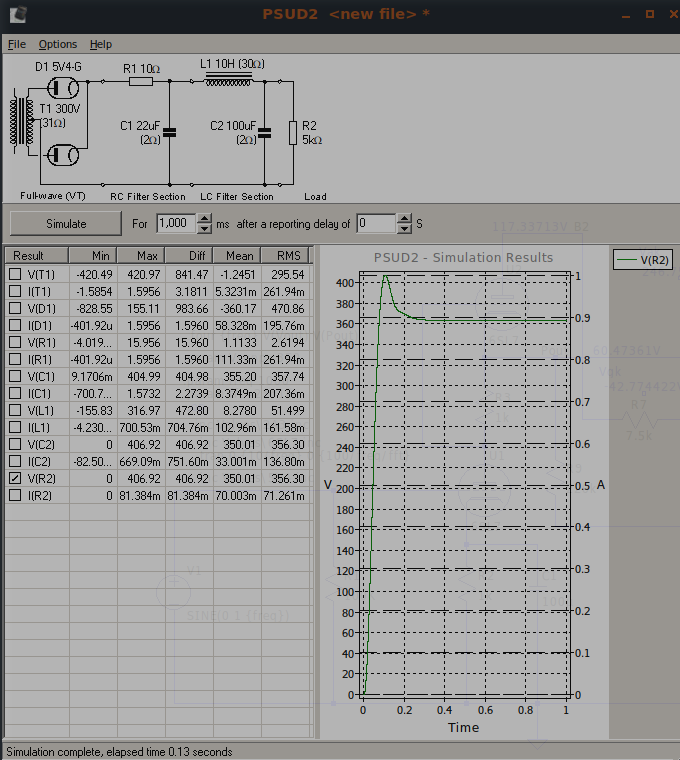Select the R1 10Ω resistor symbol
Screen dimensions: 680x760
tap(141, 81)
